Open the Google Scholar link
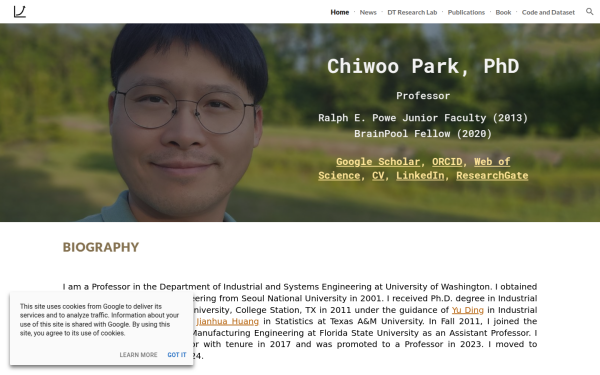 click(378, 162)
